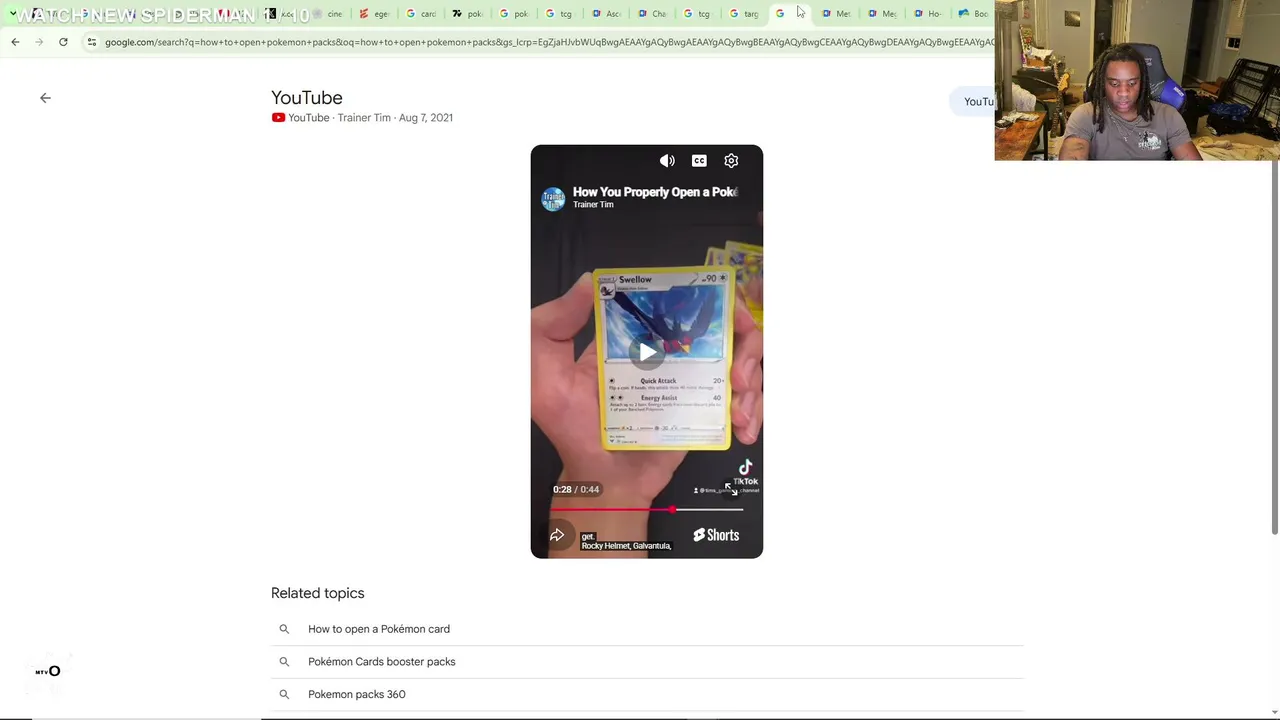Search related topic 'Pokémon Cards booster packs'
This screenshot has width=1280, height=720.
point(382,662)
